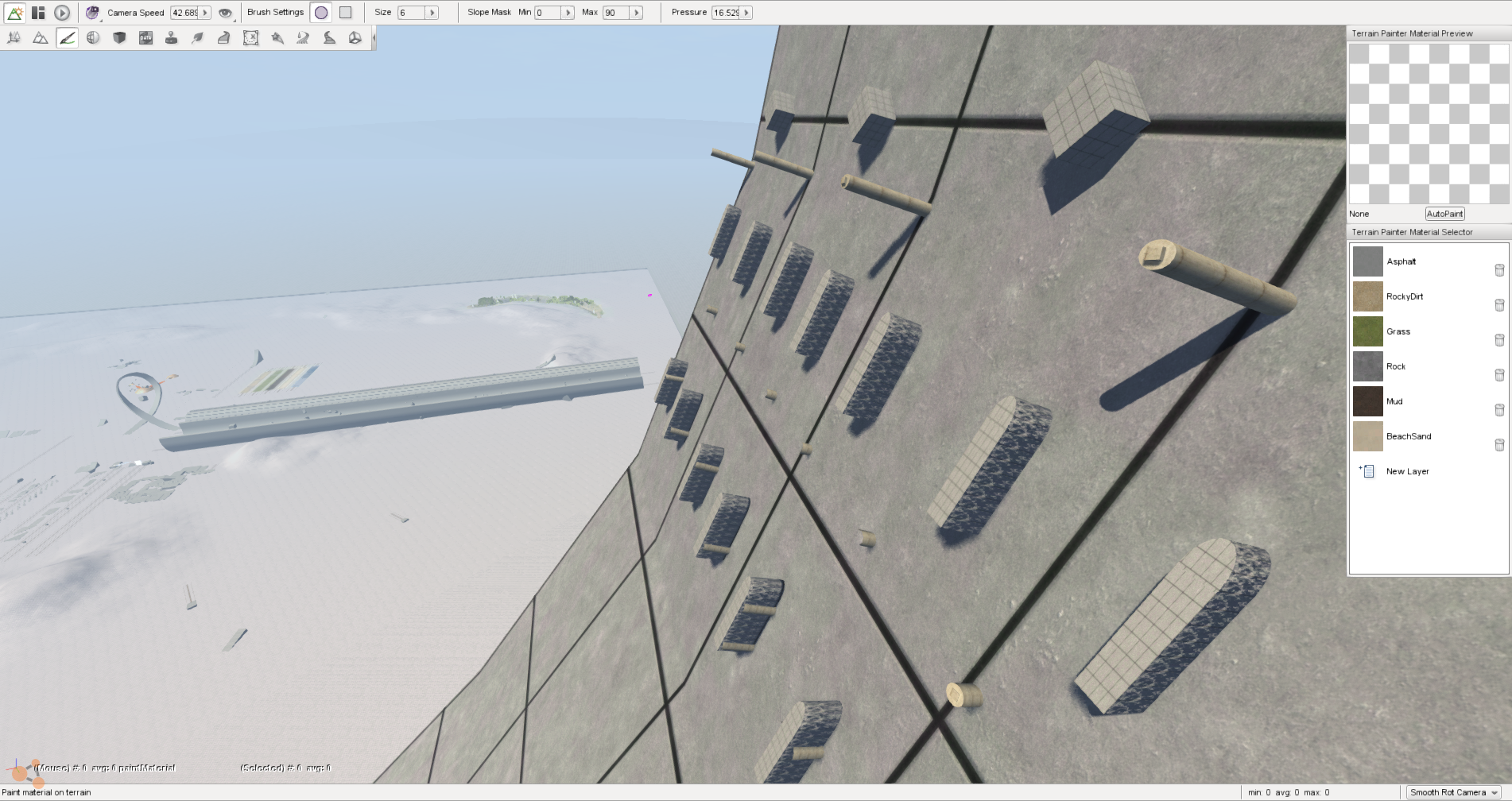1512x801 pixels.
Task: Delete the Grass material layer
Action: click(x=1499, y=340)
